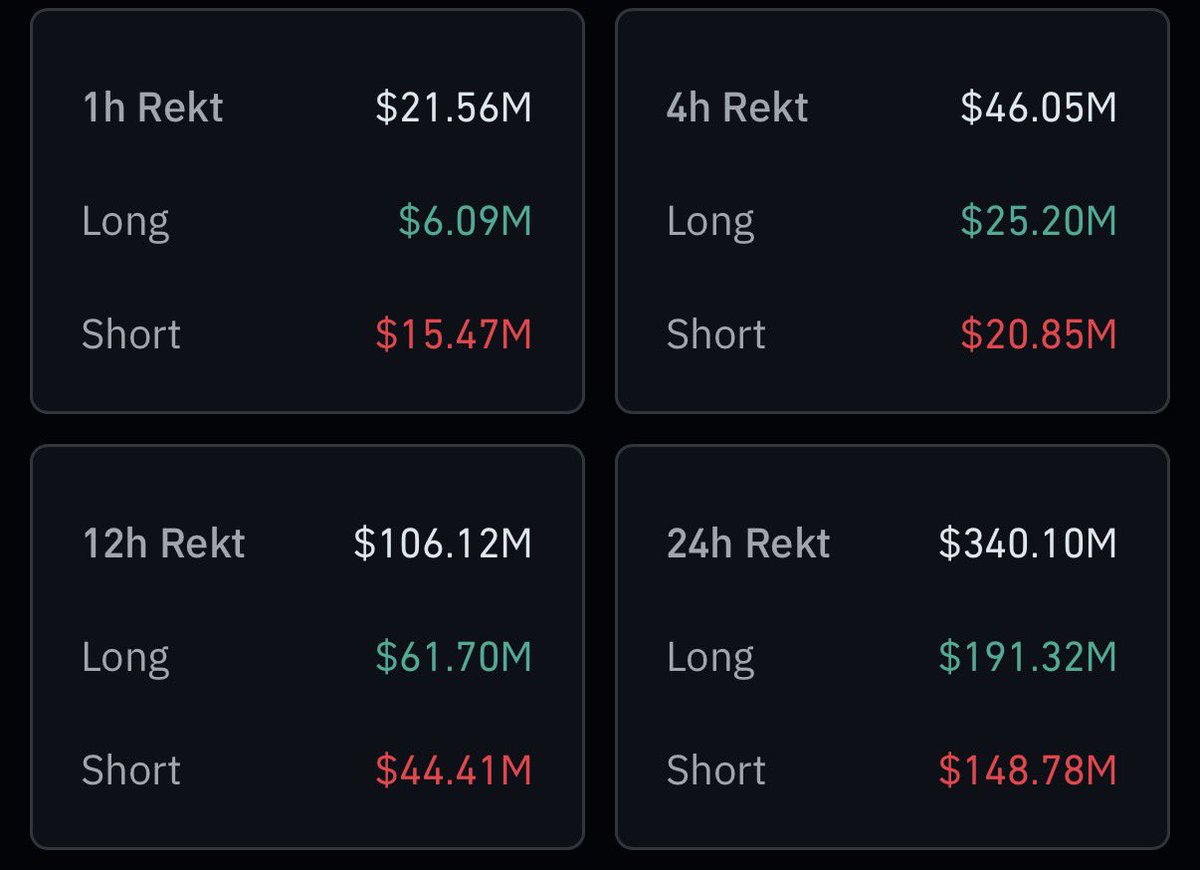Screen dimensions: 1200x870
Task: Click the 4h Short value $20.85M
Action: click(x=1038, y=334)
